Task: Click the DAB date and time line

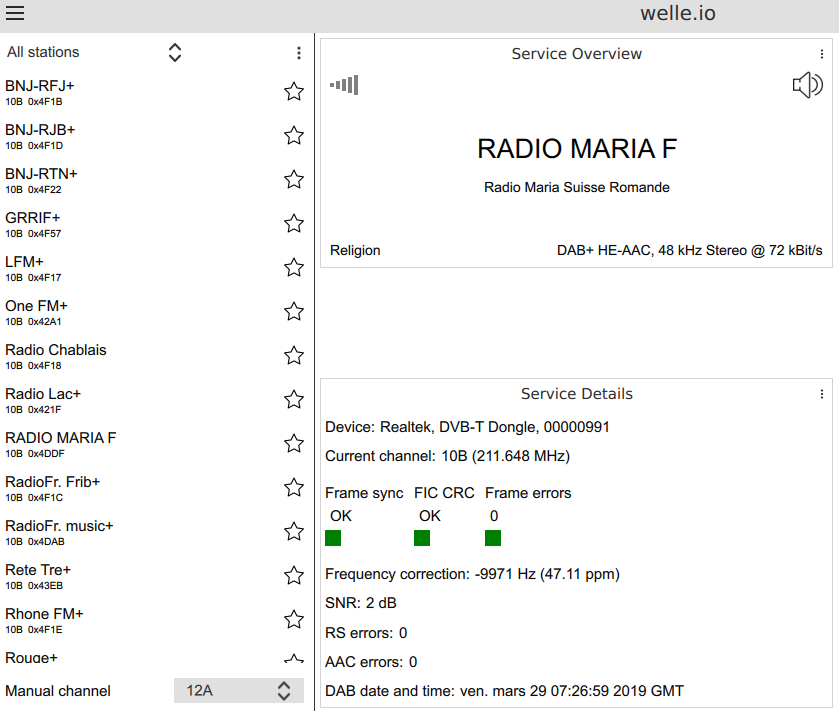Action: 504,691
